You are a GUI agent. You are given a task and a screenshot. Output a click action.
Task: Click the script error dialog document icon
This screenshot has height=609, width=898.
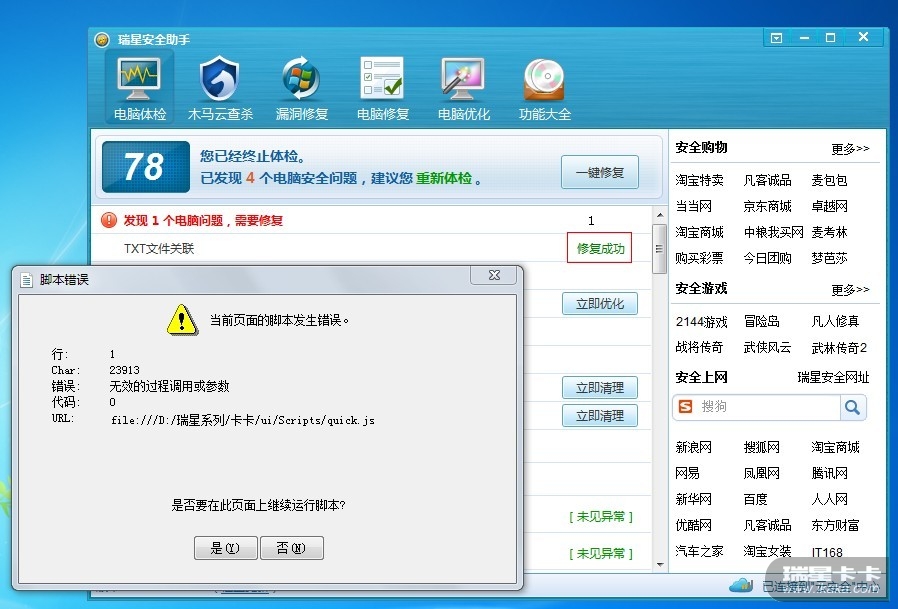(26, 280)
